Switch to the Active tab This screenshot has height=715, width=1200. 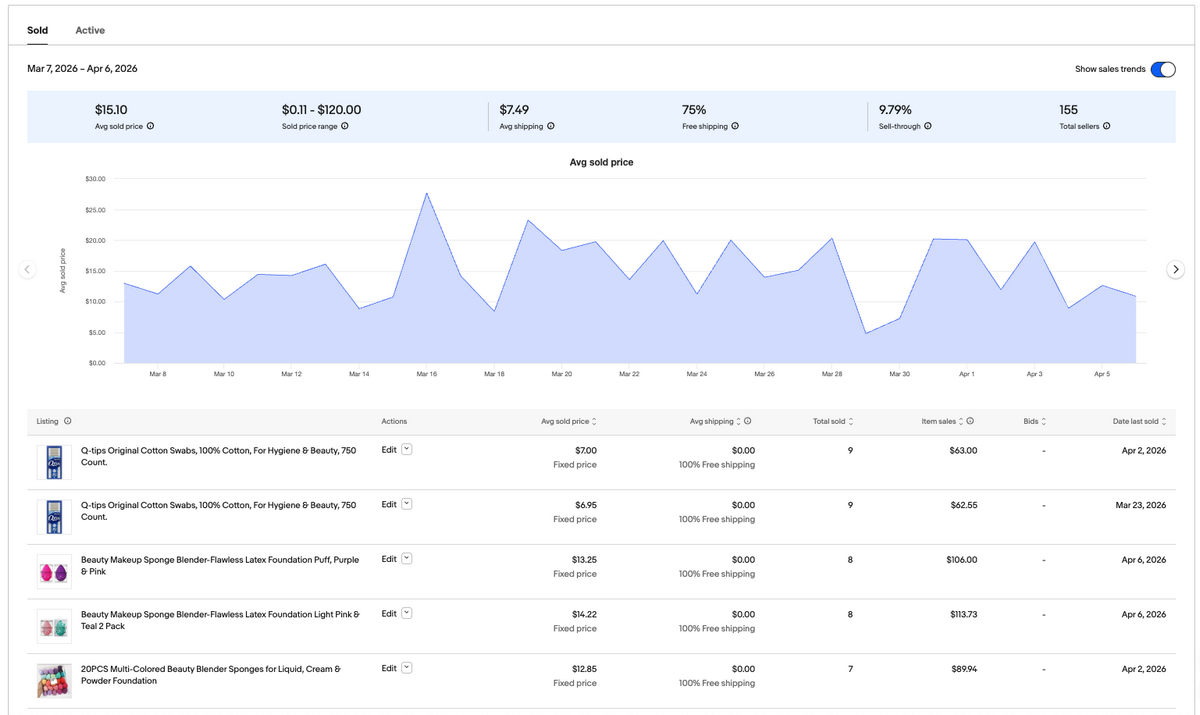coord(89,30)
